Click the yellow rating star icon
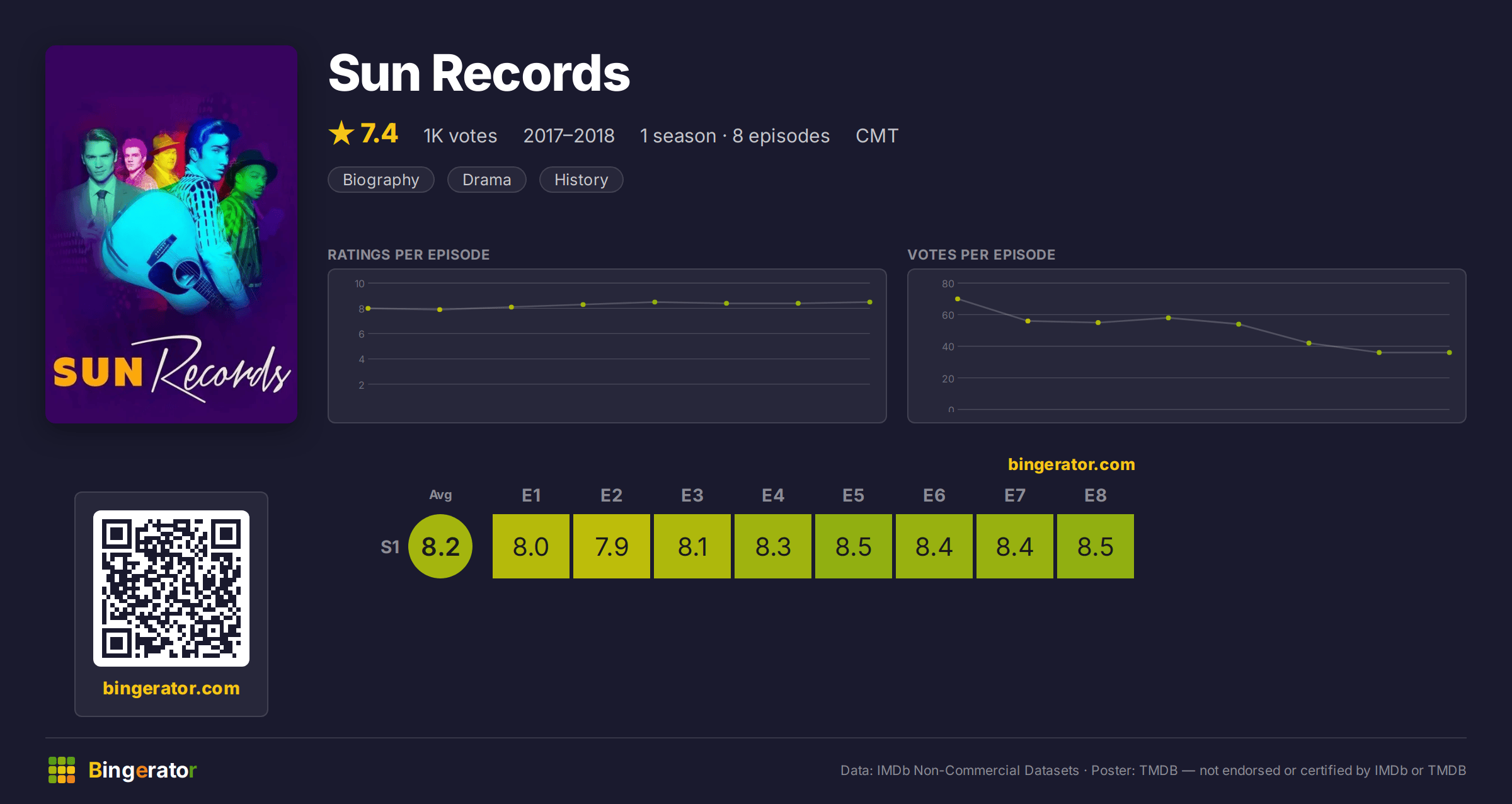This screenshot has width=1512, height=804. 341,133
